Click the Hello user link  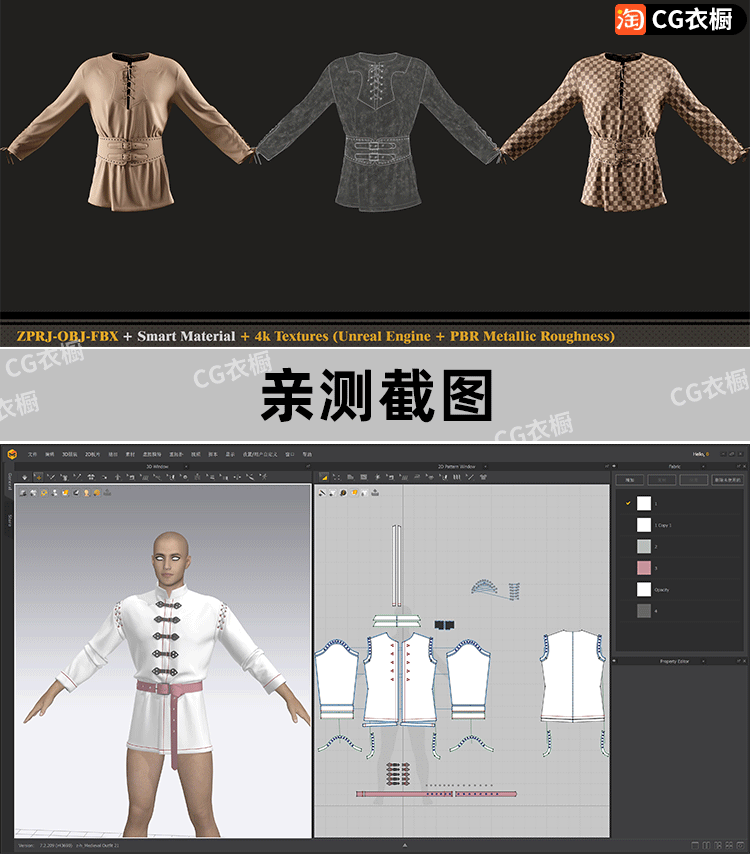coord(700,454)
